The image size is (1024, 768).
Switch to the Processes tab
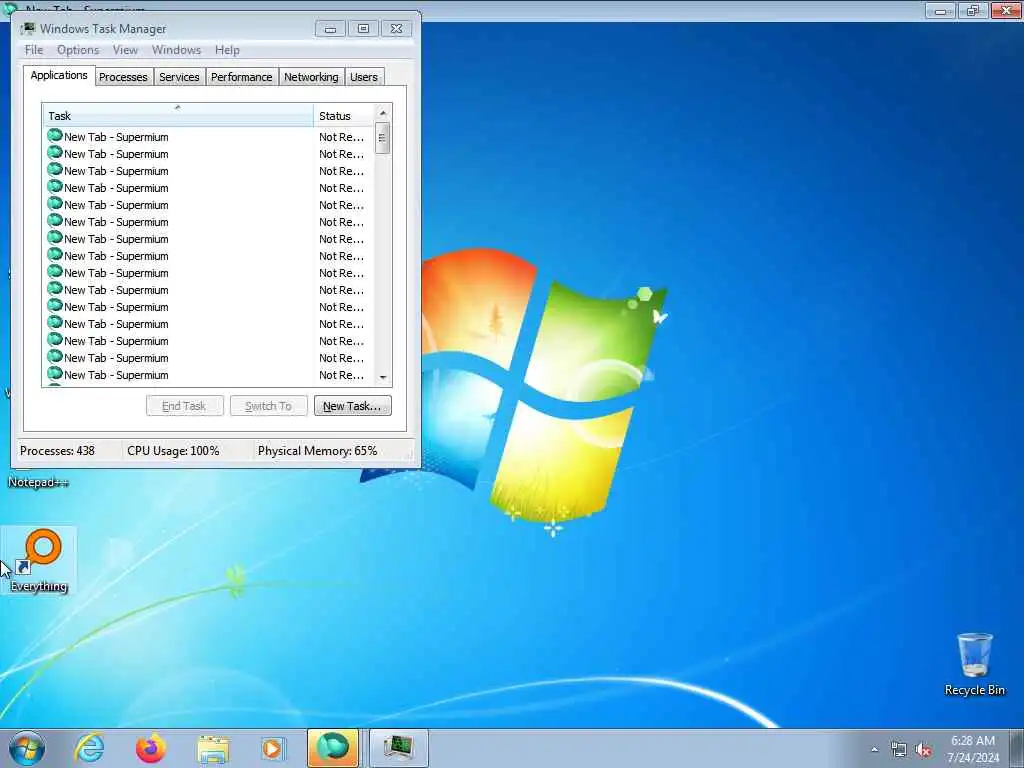point(123,77)
